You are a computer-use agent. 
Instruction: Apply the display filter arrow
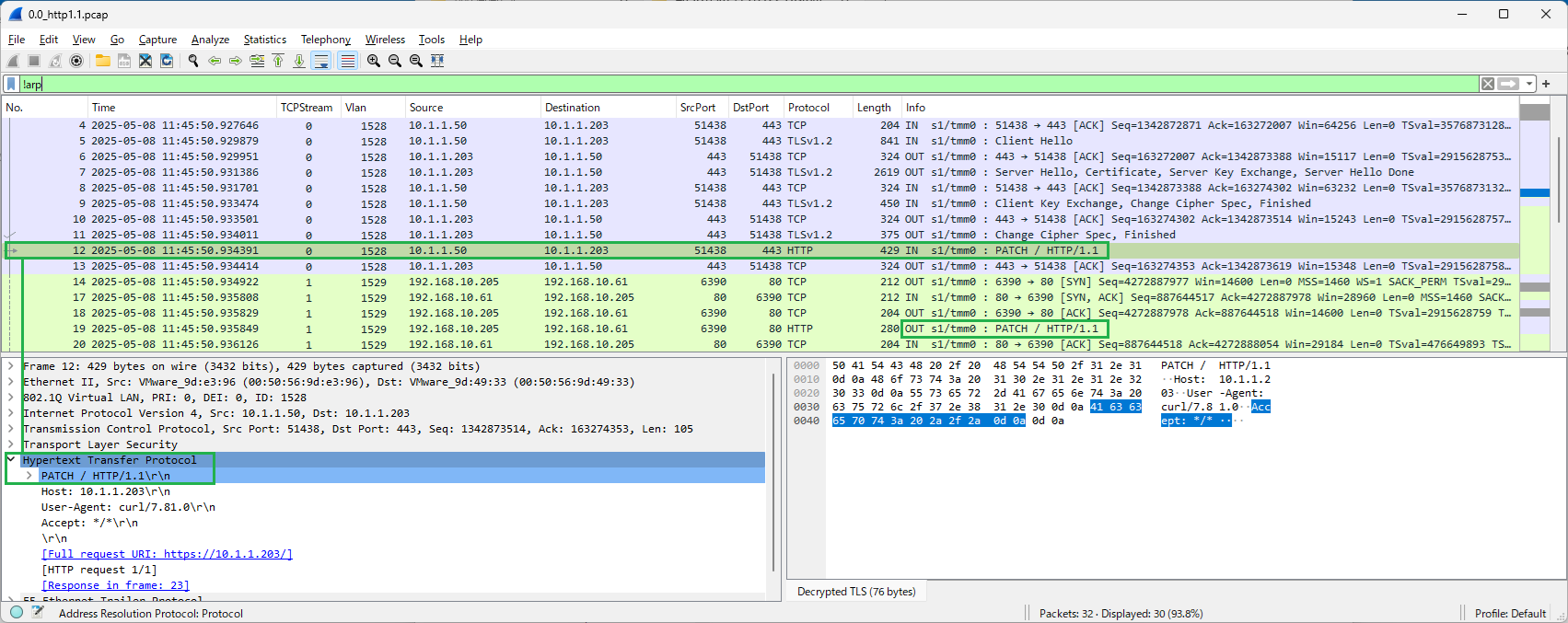point(1508,84)
